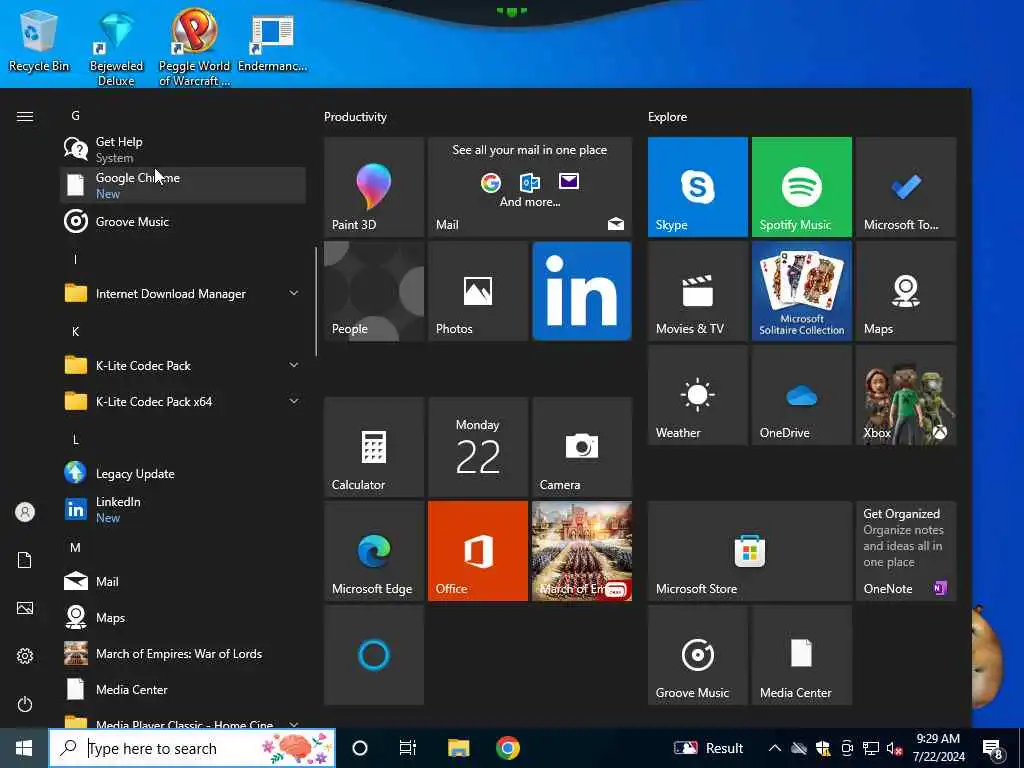Open Legacy Update from the app list
The image size is (1024, 768).
point(183,473)
